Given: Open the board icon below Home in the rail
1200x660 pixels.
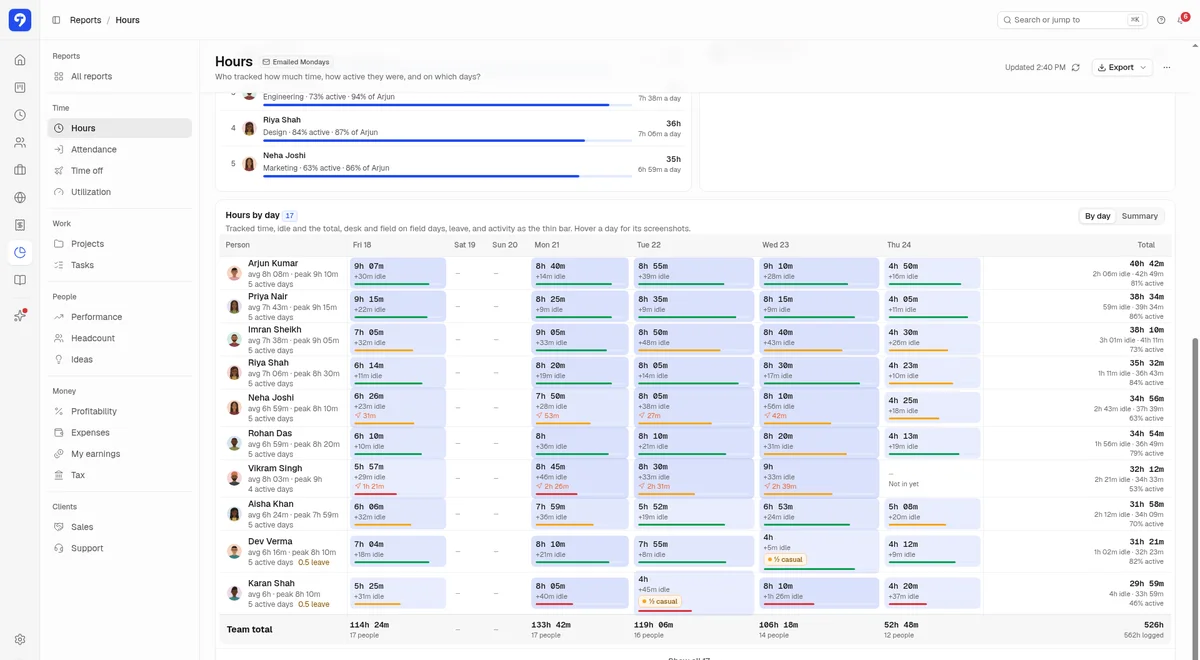Looking at the screenshot, I should (x=20, y=88).
